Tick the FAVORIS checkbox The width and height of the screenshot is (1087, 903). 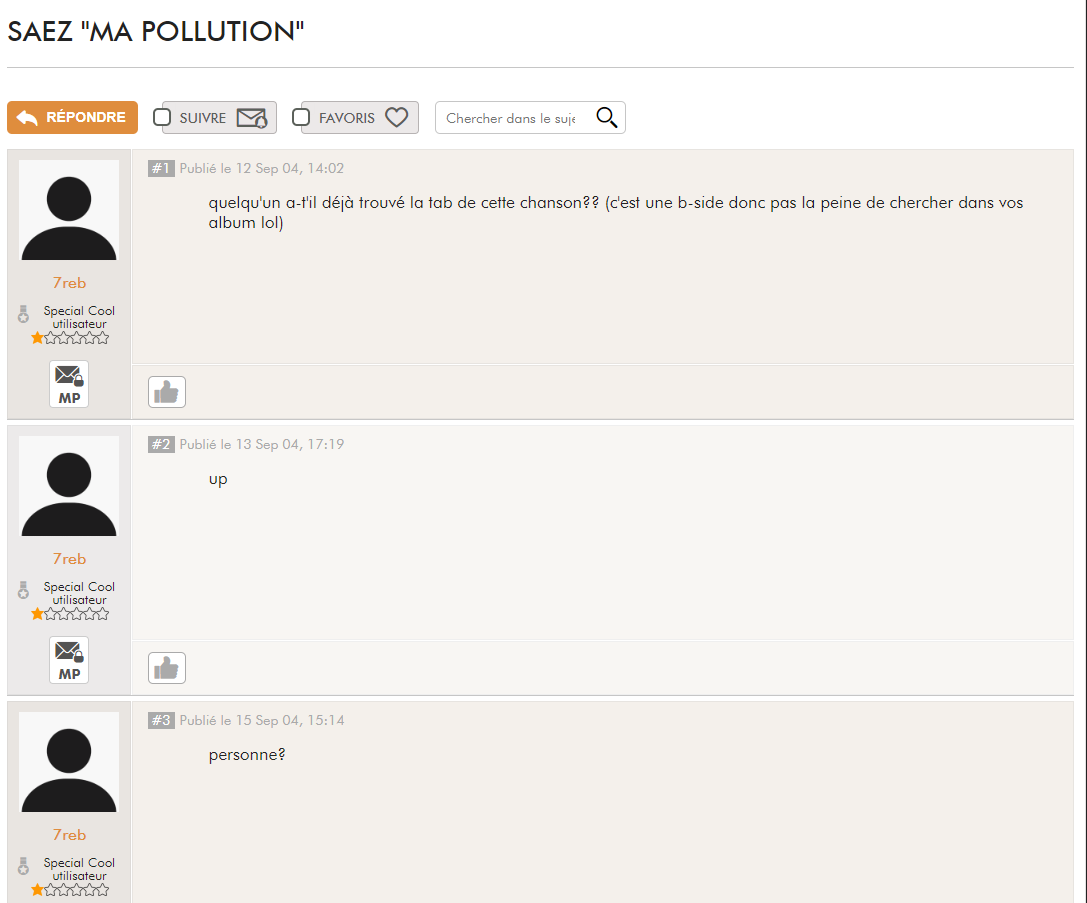(x=301, y=117)
